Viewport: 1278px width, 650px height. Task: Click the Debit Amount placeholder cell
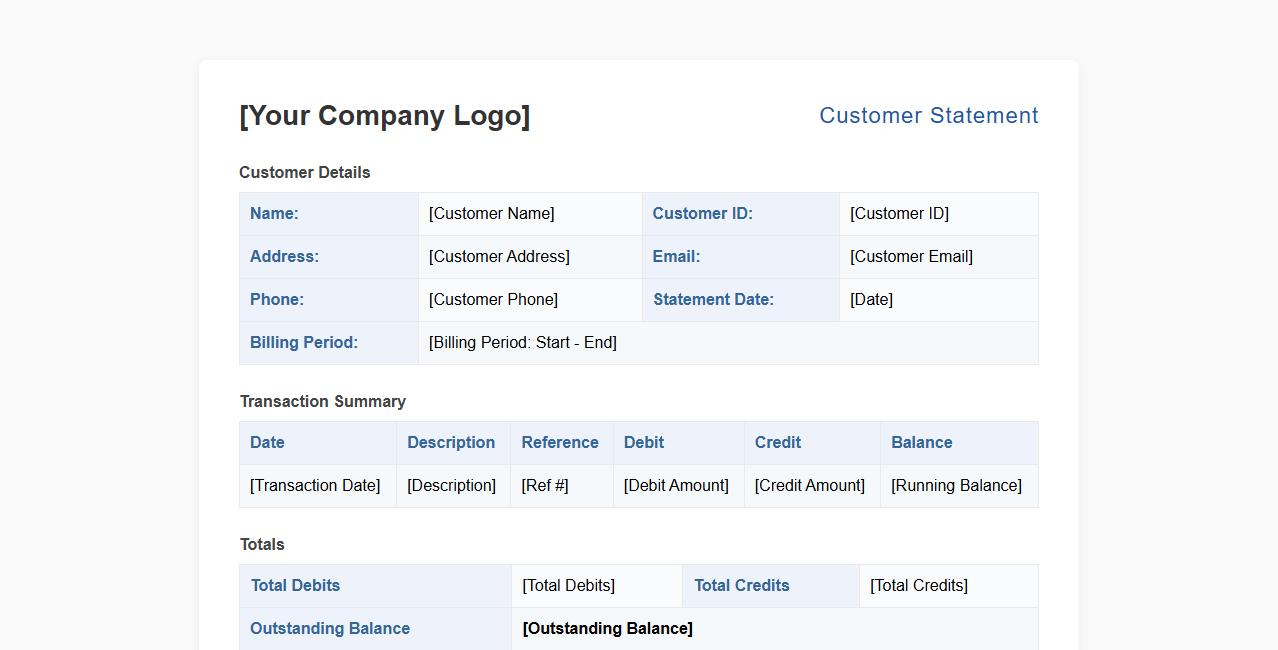click(674, 485)
